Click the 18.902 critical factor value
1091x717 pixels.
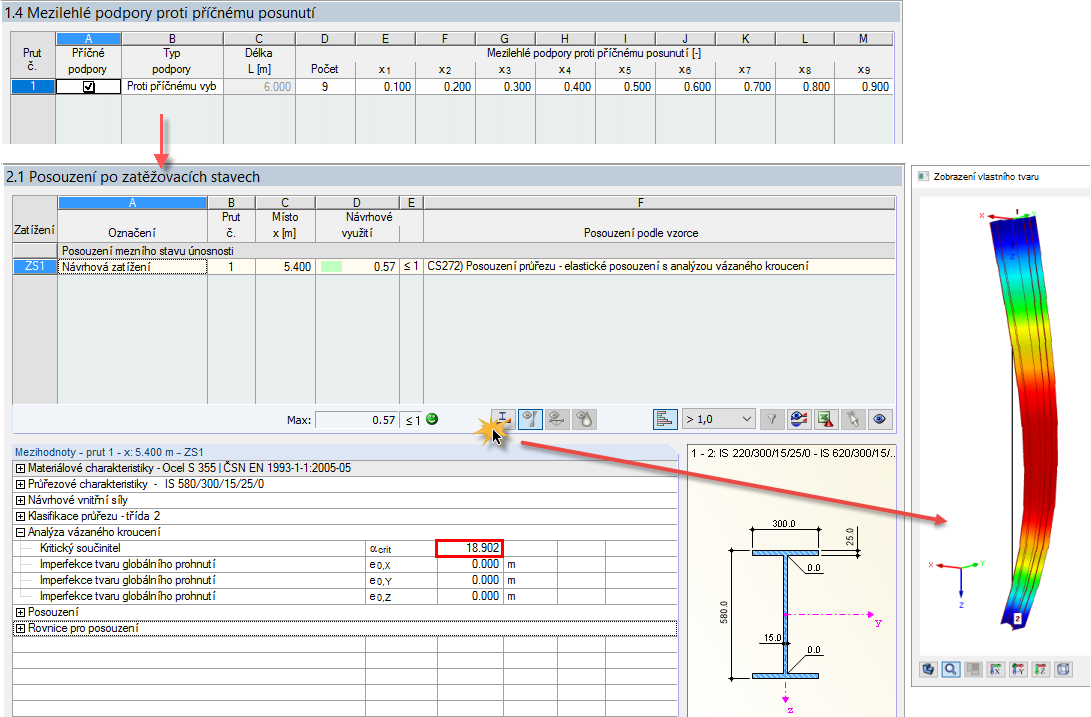469,549
